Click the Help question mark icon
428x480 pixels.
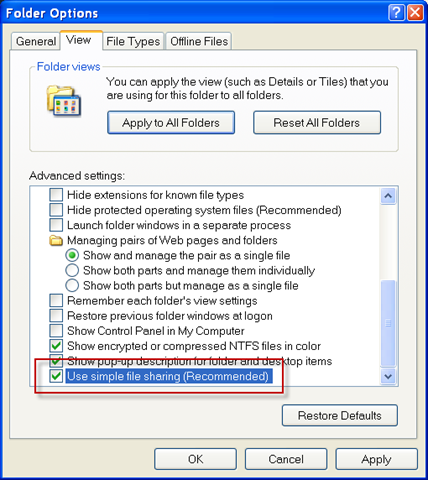(396, 13)
